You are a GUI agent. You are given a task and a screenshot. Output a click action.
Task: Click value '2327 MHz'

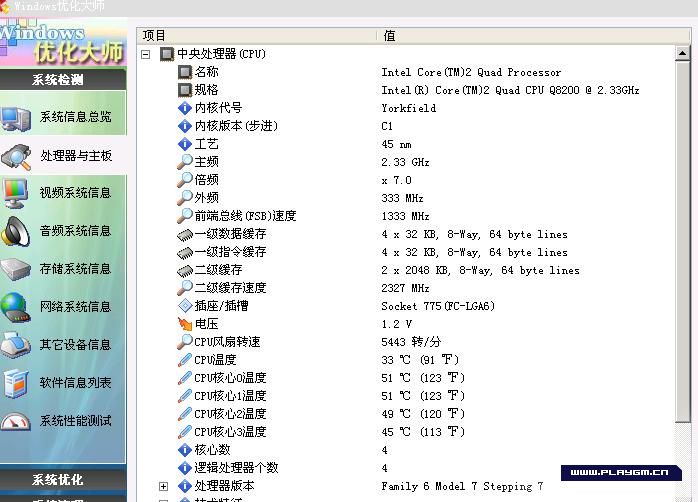pyautogui.click(x=405, y=288)
